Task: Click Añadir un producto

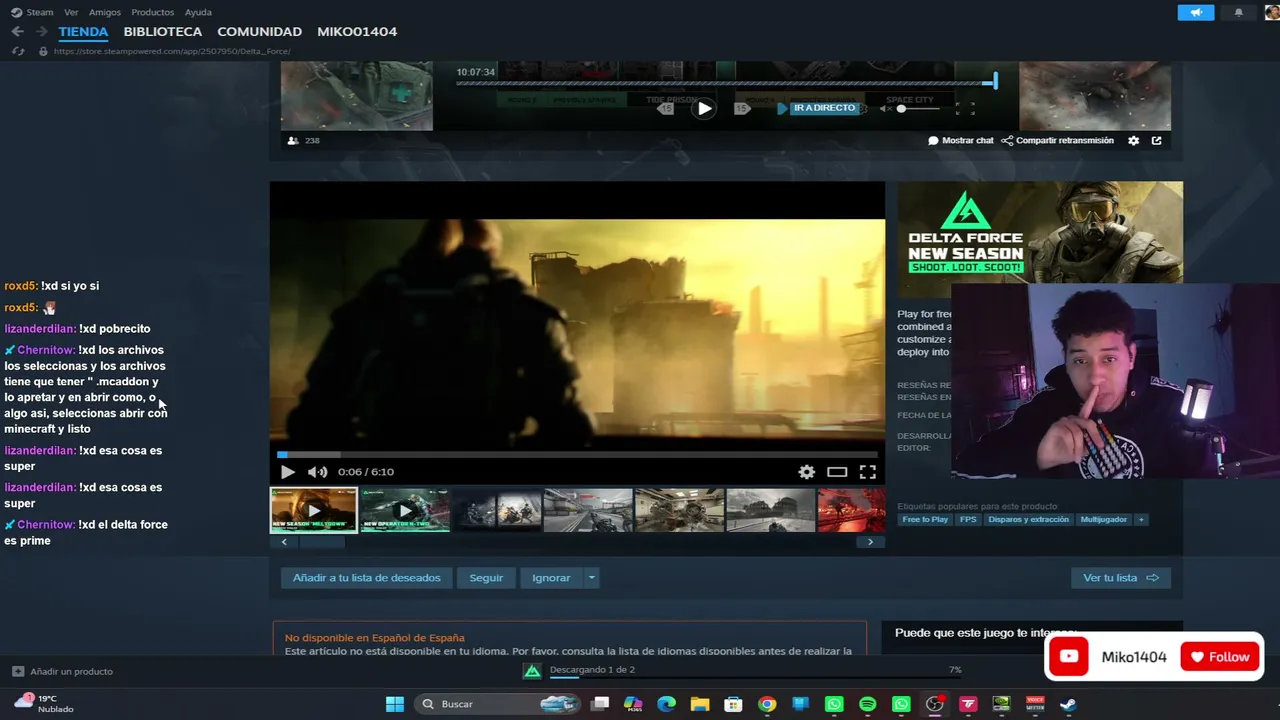Action: point(63,672)
